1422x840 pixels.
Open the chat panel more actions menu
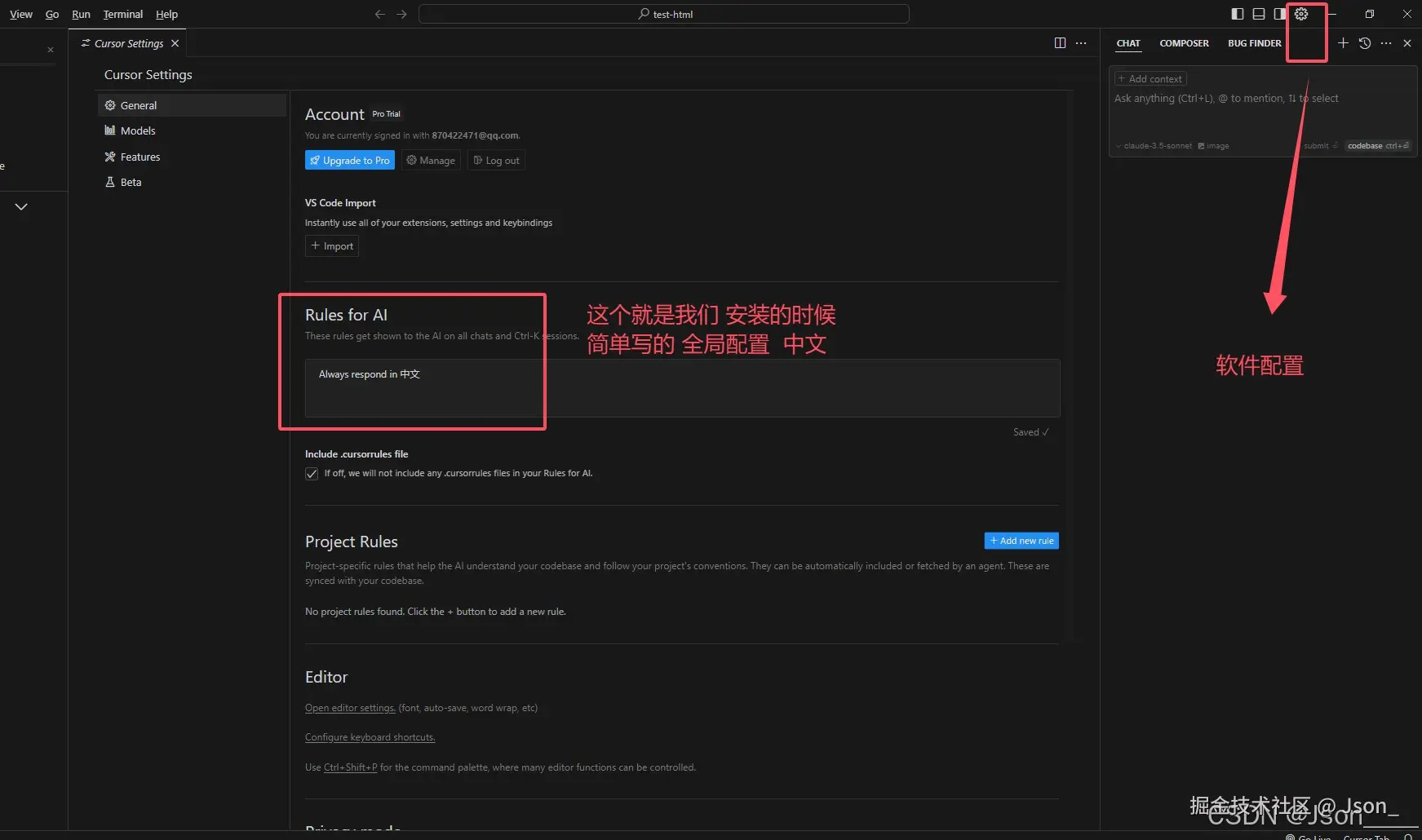1386,43
